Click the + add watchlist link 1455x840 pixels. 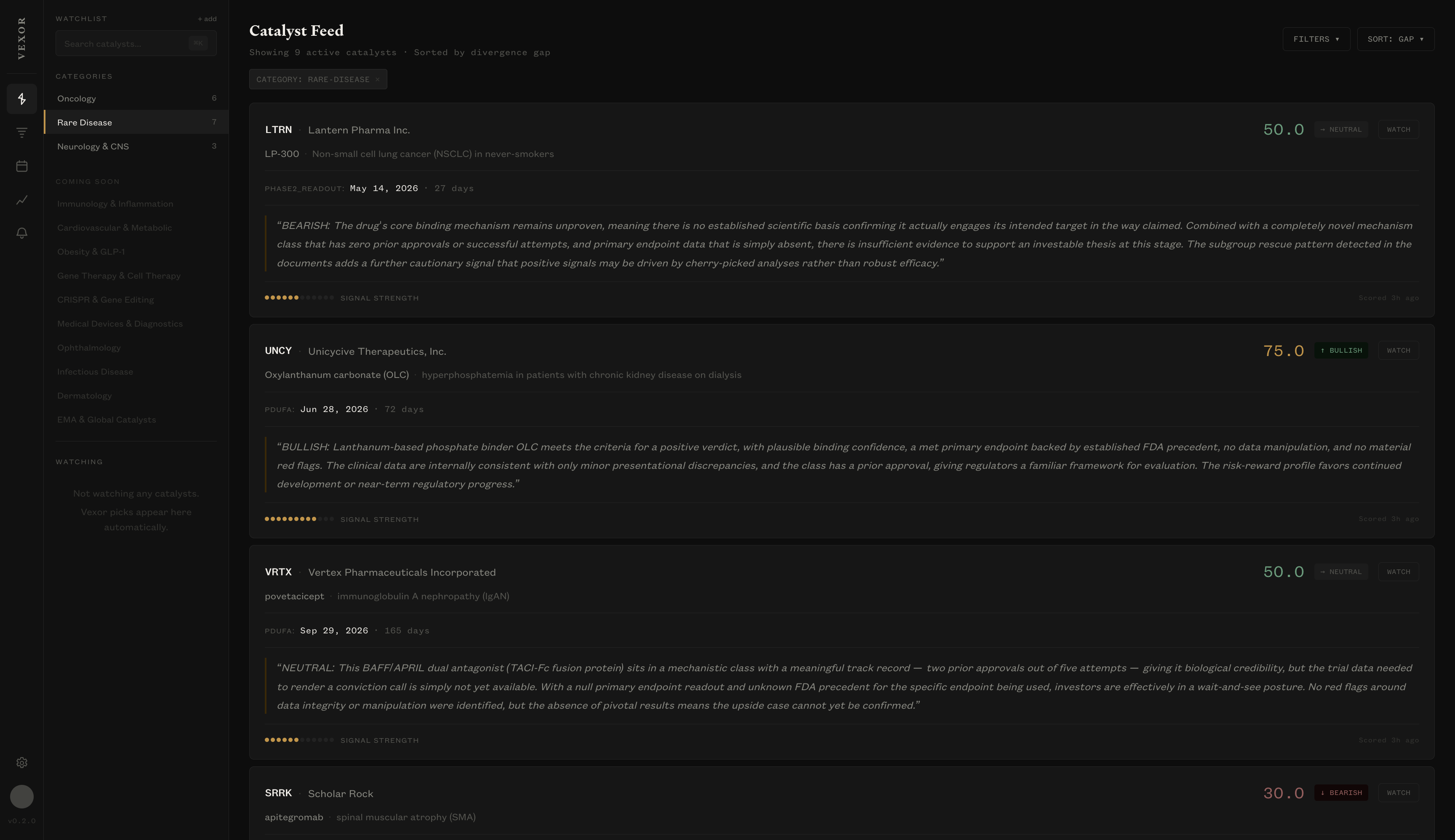point(207,19)
